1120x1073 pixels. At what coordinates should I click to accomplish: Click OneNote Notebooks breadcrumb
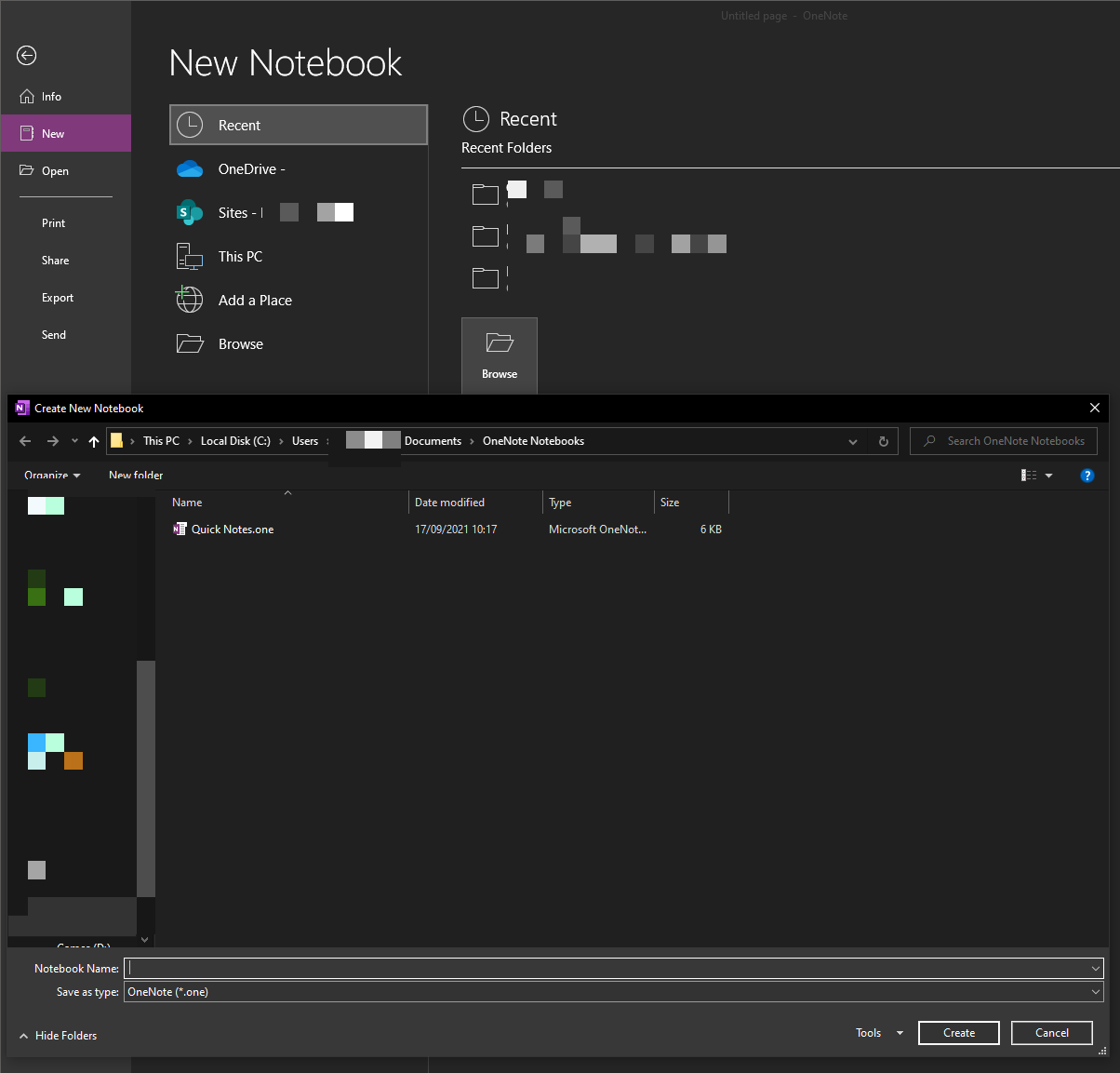tap(533, 441)
